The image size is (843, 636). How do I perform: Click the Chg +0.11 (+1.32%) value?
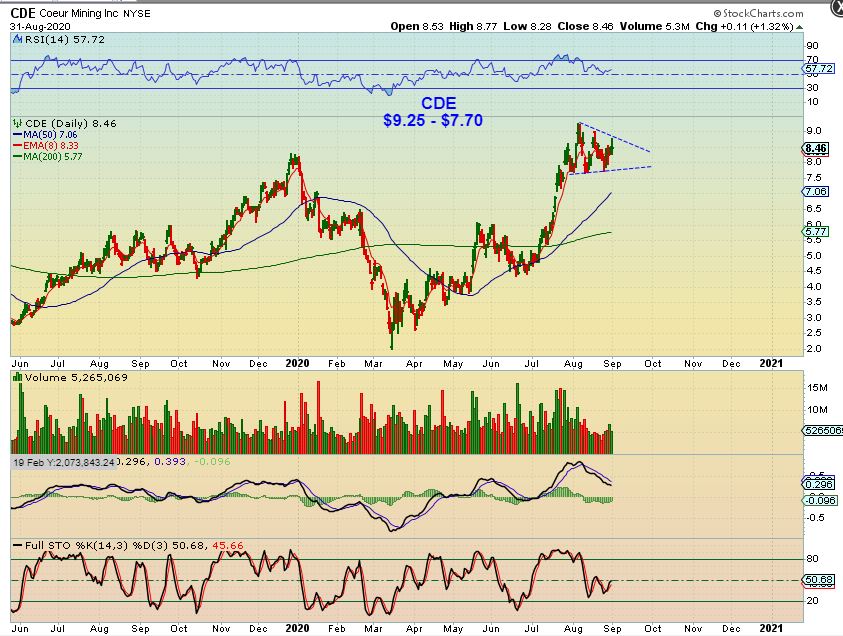point(744,26)
